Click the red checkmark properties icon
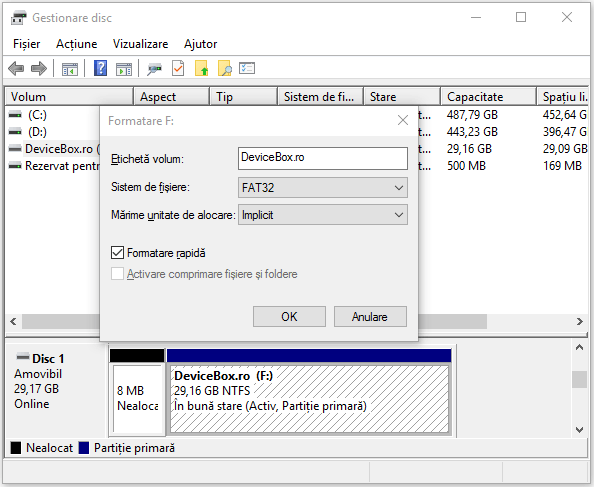This screenshot has height=487, width=594. coord(178,69)
